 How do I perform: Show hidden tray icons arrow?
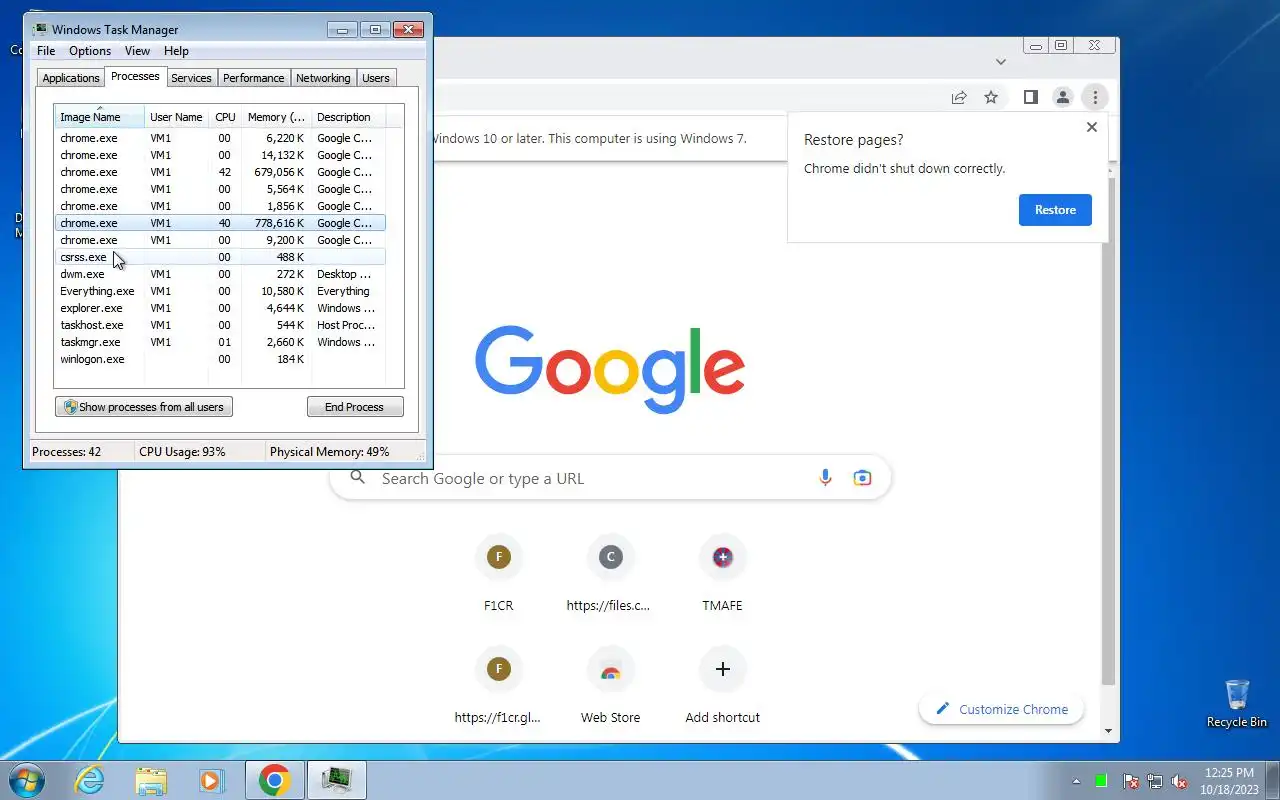click(x=1077, y=781)
